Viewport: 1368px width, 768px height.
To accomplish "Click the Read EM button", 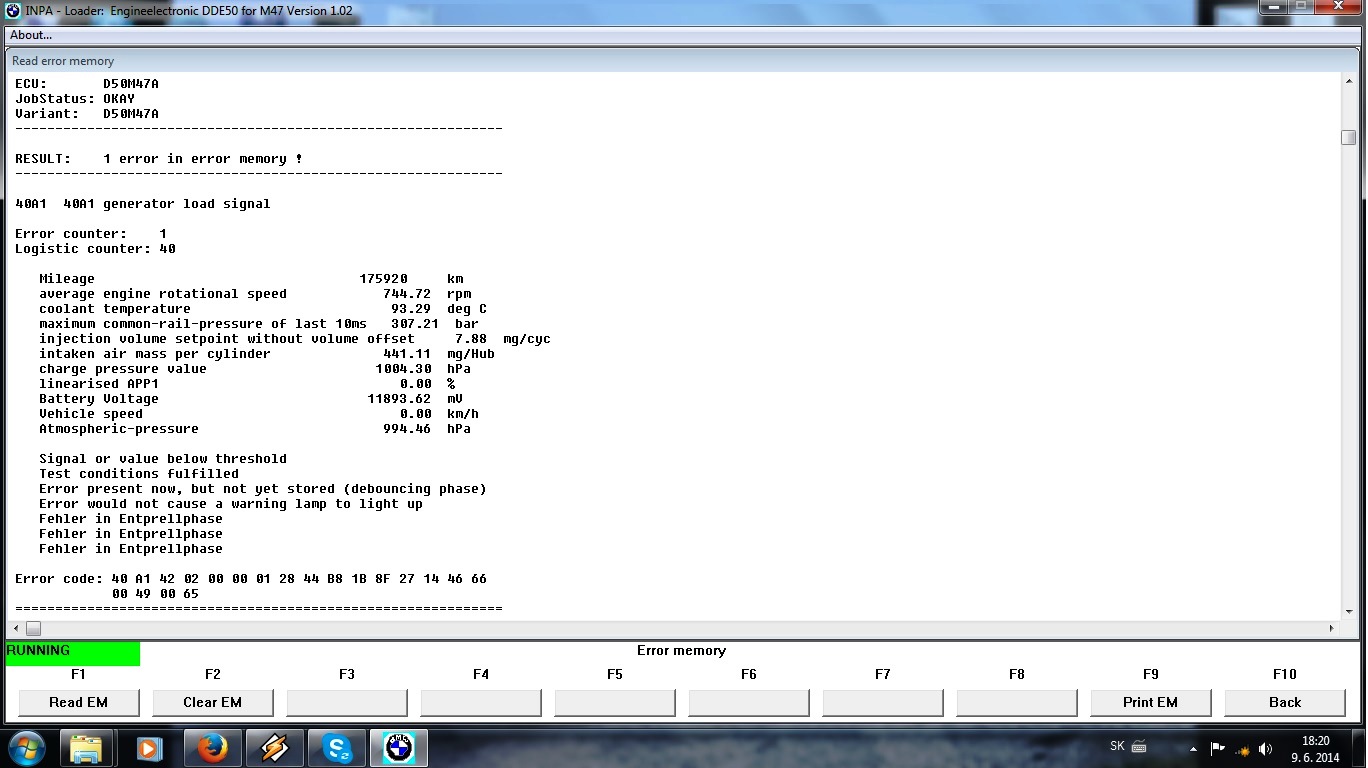I will [78, 702].
